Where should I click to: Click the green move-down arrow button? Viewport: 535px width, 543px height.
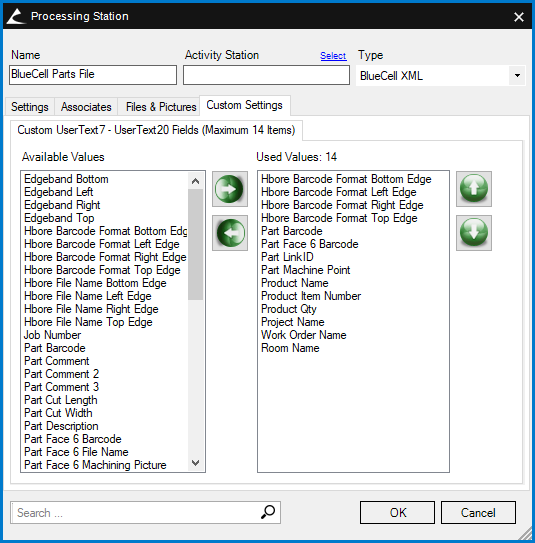tap(474, 233)
